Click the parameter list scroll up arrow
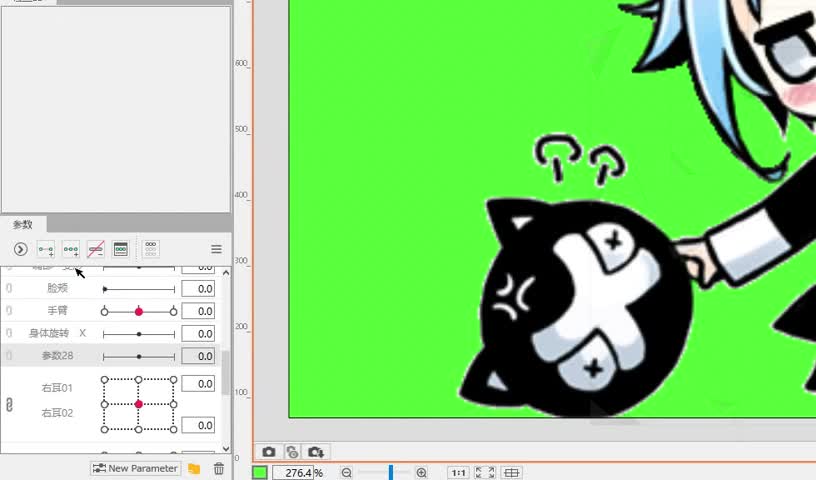The width and height of the screenshot is (816, 480). 226,273
